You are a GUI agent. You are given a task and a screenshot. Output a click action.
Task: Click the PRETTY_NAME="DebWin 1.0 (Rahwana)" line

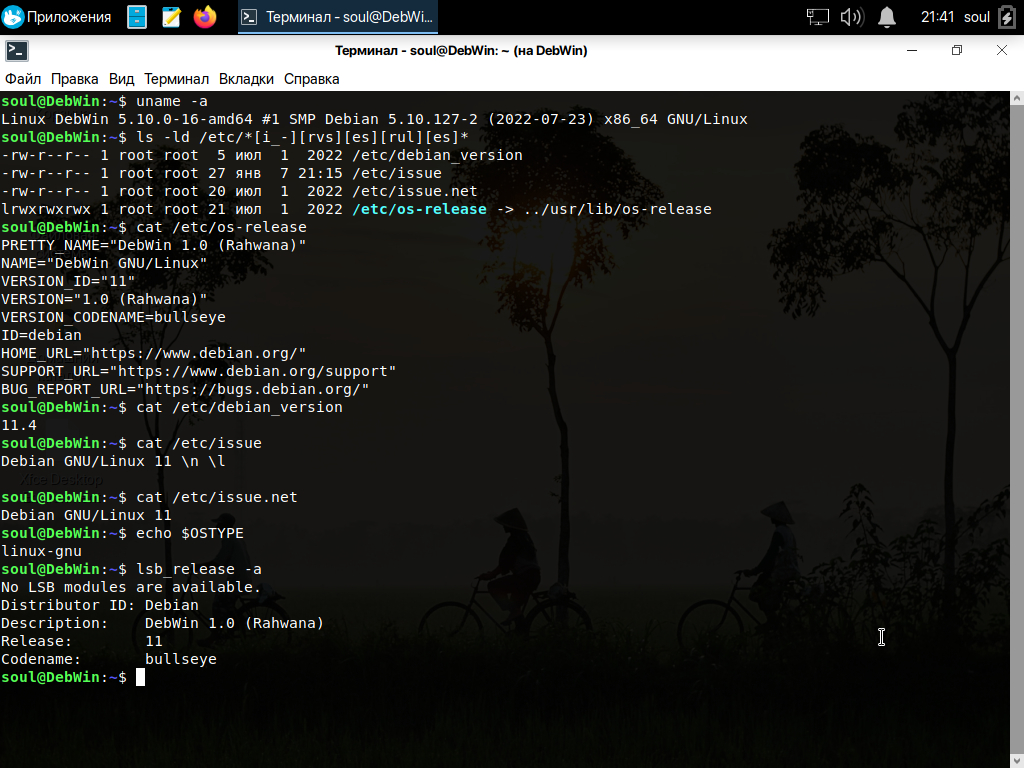pos(153,246)
